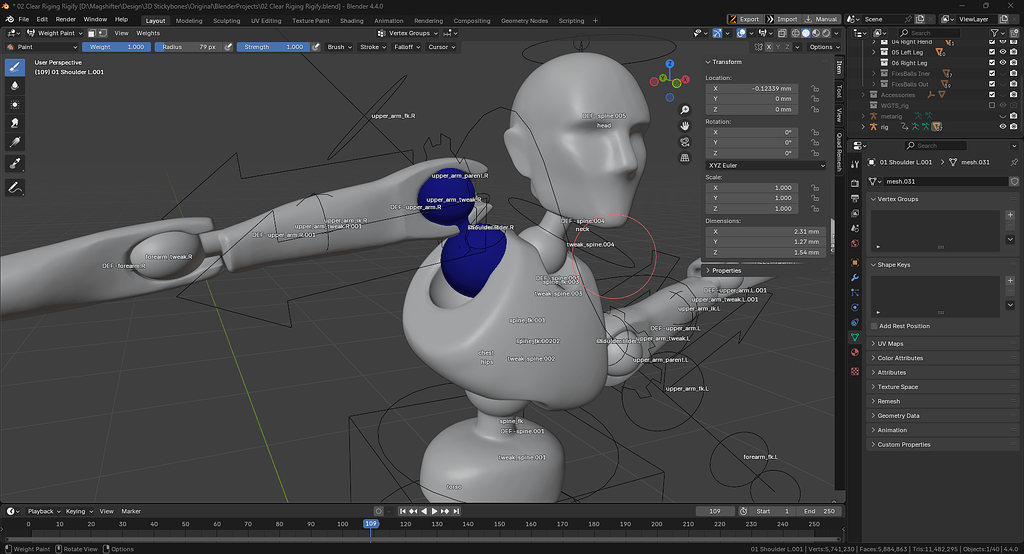Viewport: 1024px width, 554px height.
Task: Enable the WGTS_rig collection checkbox
Action: pos(992,105)
